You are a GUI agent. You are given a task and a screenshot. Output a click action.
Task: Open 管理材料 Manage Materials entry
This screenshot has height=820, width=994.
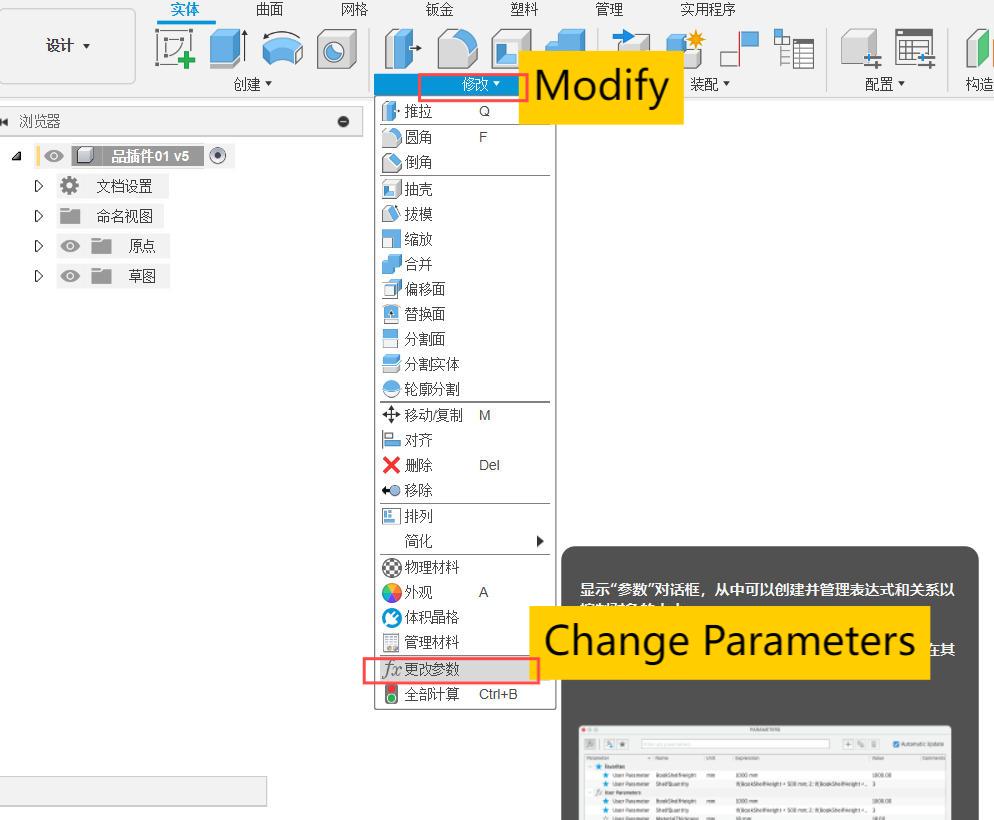(465, 642)
